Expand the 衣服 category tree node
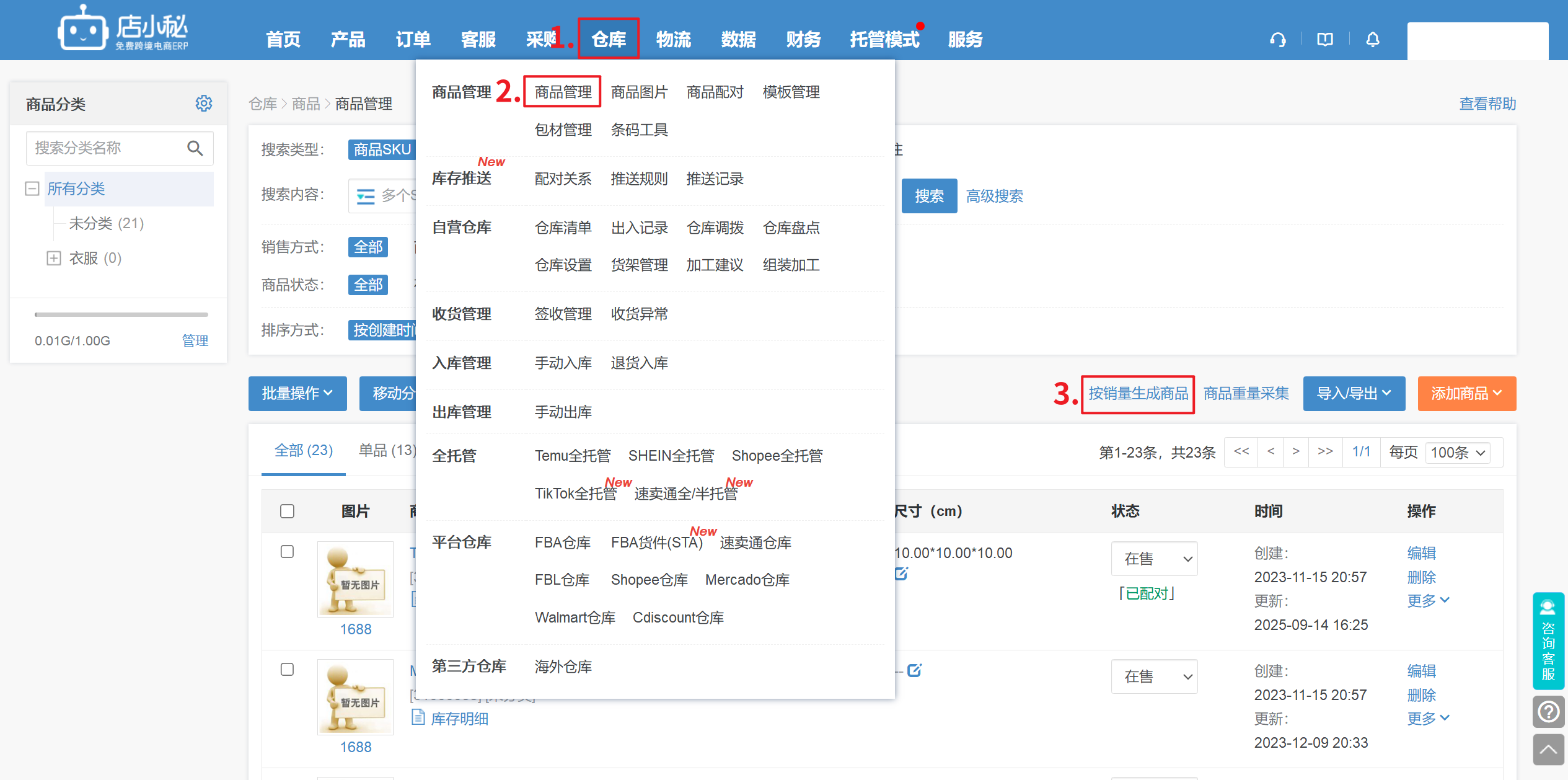The width and height of the screenshot is (1568, 780). point(54,258)
